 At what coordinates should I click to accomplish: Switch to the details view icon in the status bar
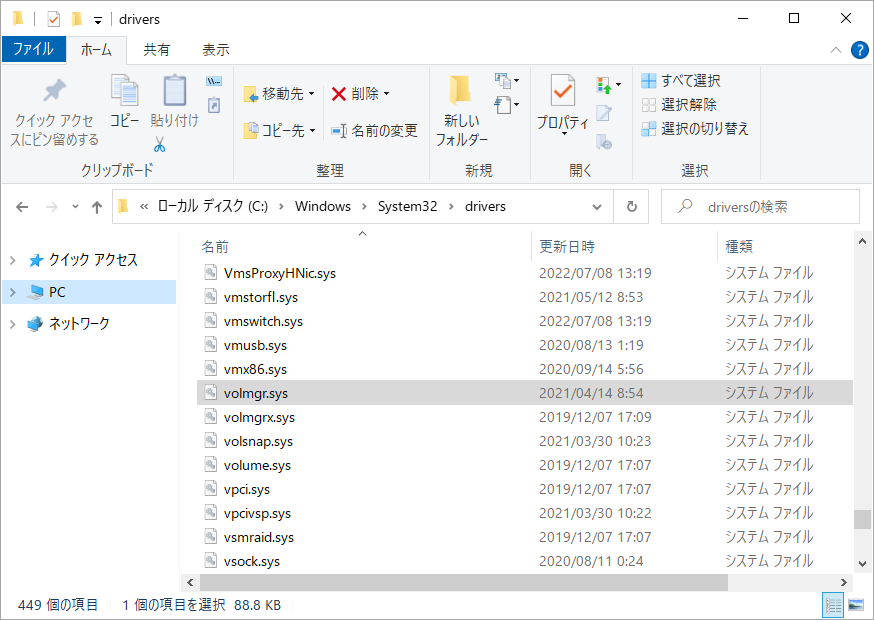[833, 605]
